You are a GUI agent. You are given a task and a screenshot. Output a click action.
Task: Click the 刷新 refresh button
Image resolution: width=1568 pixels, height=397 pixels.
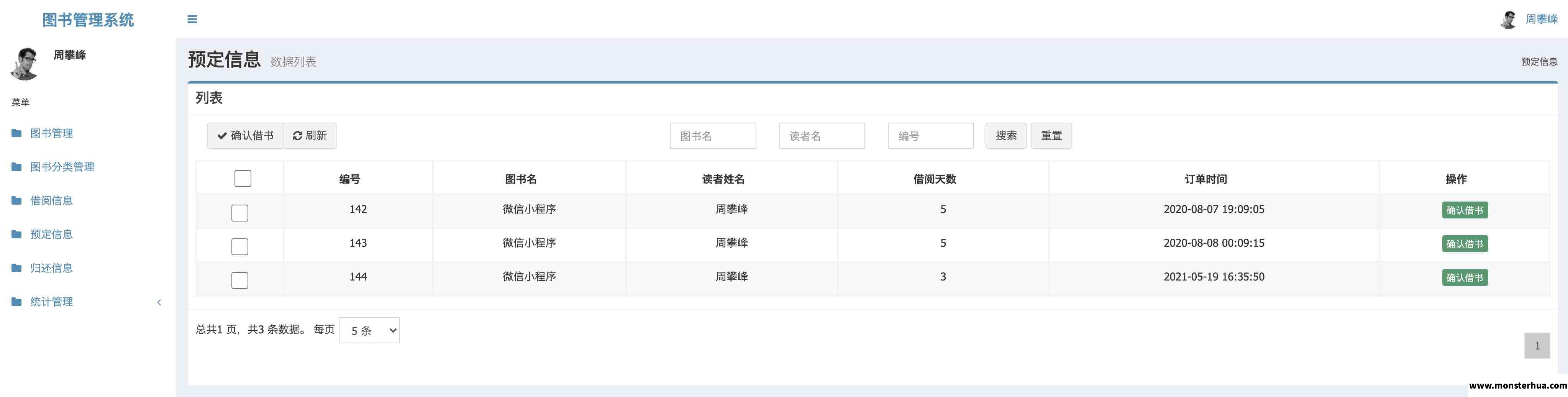tap(310, 135)
